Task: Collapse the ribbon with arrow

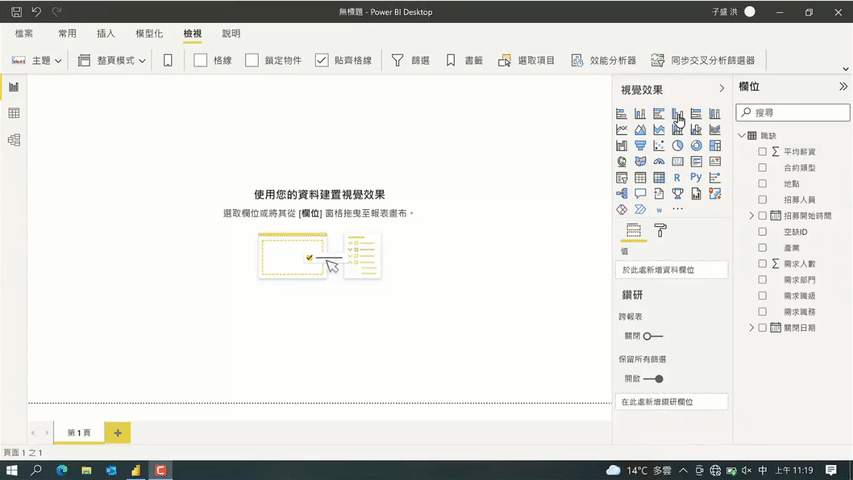Action: 845,69
